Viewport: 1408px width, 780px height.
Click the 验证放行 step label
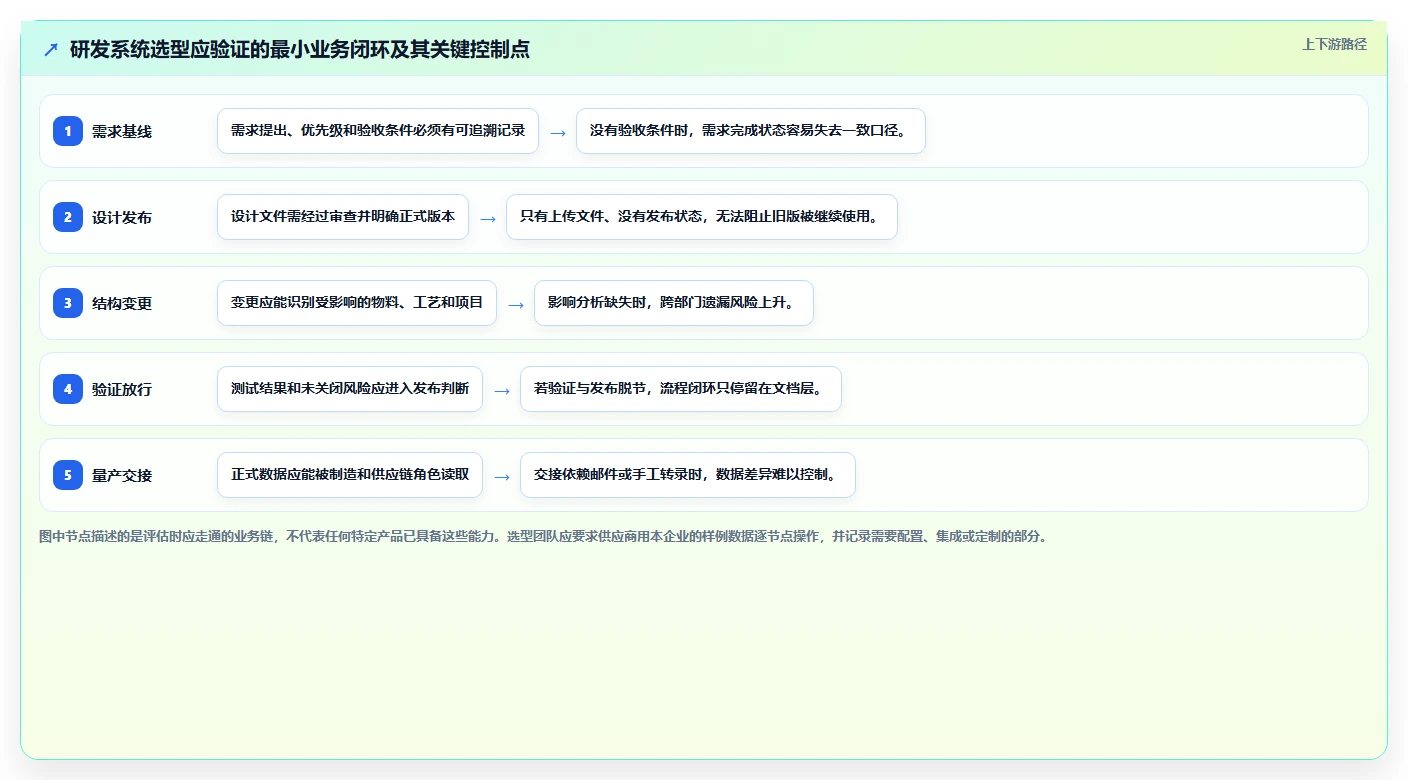(122, 389)
